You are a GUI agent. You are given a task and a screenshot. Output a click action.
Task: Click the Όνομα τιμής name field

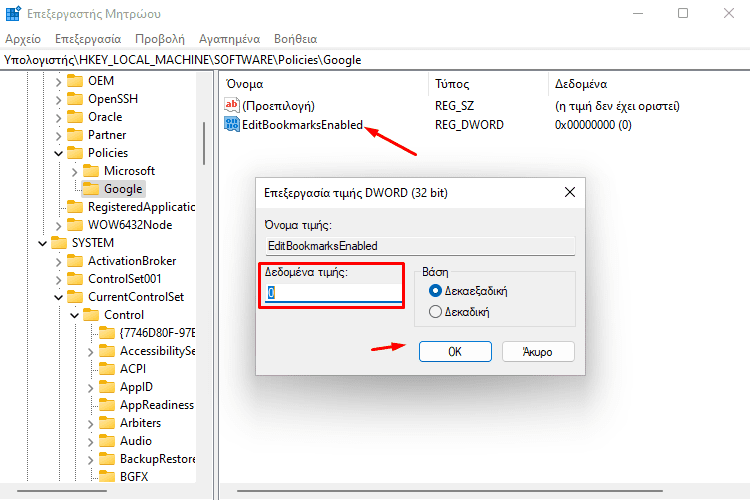[x=420, y=246]
